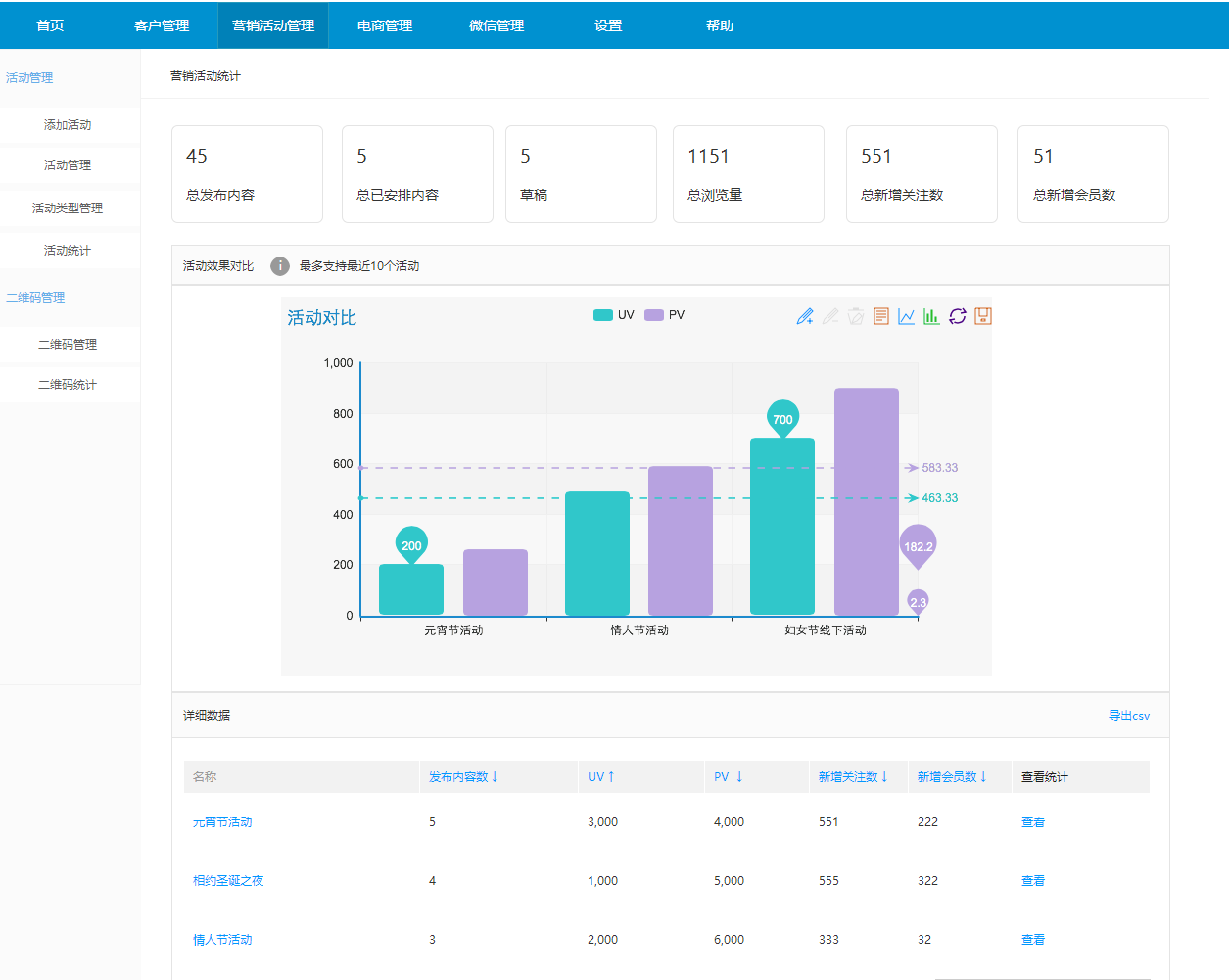This screenshot has width=1229, height=980.
Task: Click the 551 总新增关注数 stat card
Action: point(922,174)
